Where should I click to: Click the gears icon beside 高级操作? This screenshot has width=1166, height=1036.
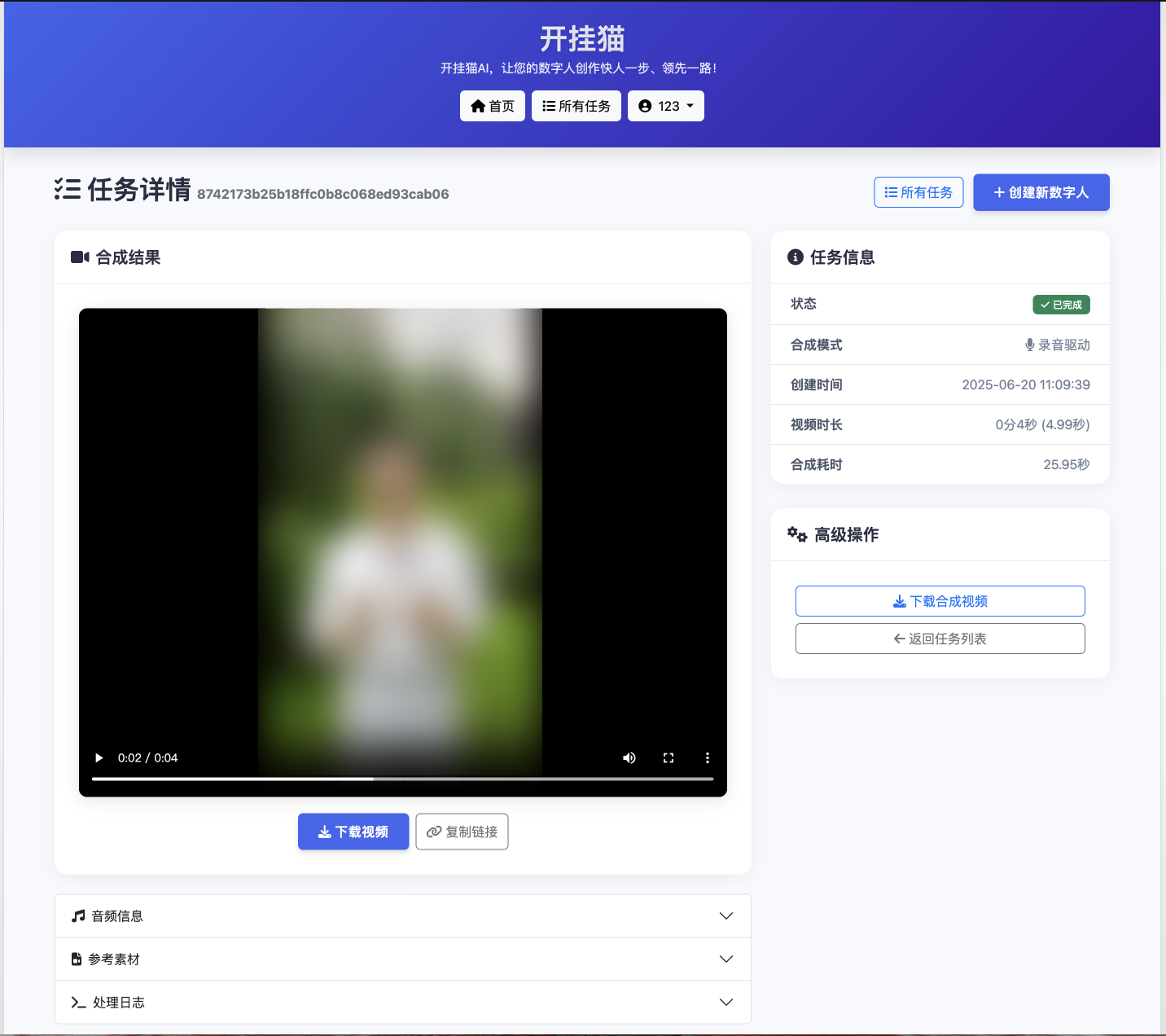pyautogui.click(x=797, y=534)
